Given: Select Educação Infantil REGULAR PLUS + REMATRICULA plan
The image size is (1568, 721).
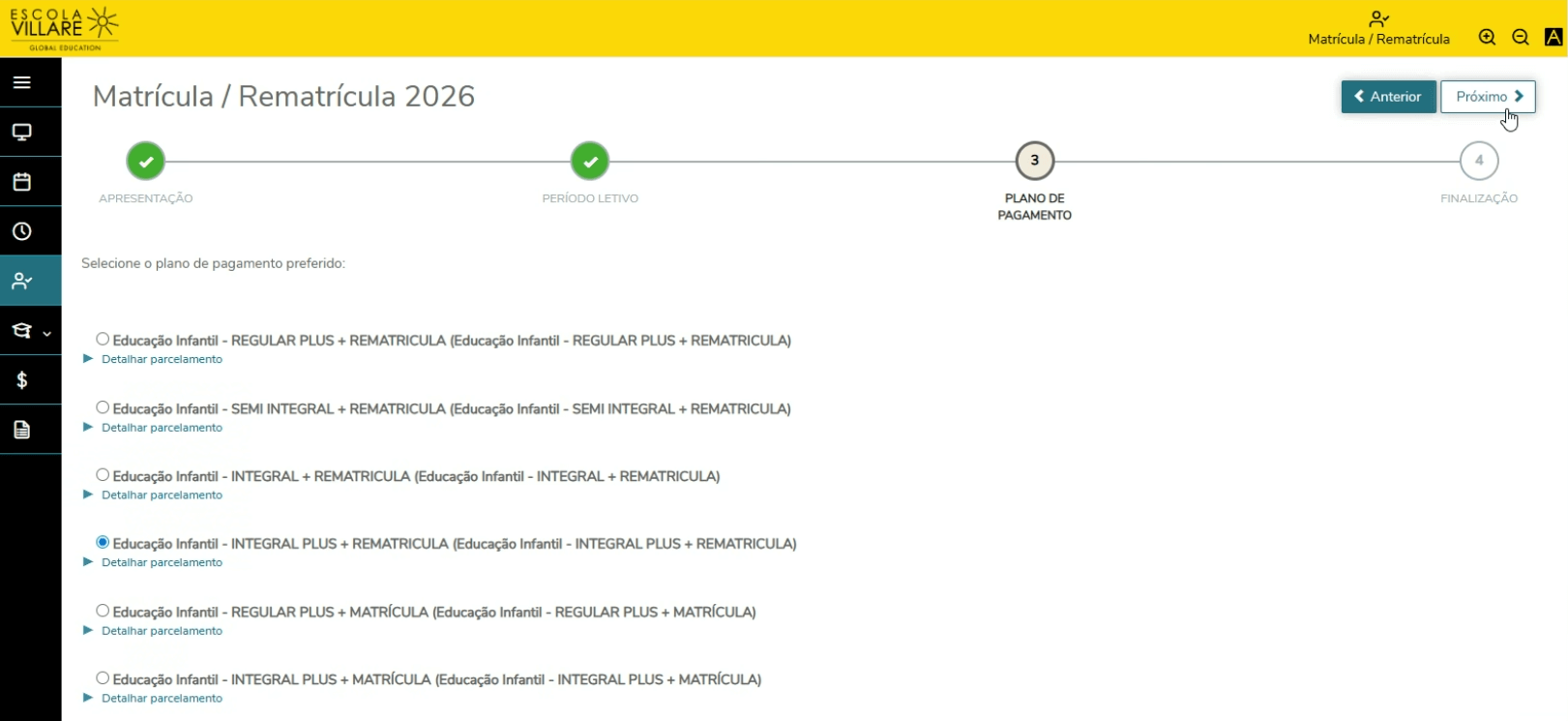Looking at the screenshot, I should click(x=103, y=339).
